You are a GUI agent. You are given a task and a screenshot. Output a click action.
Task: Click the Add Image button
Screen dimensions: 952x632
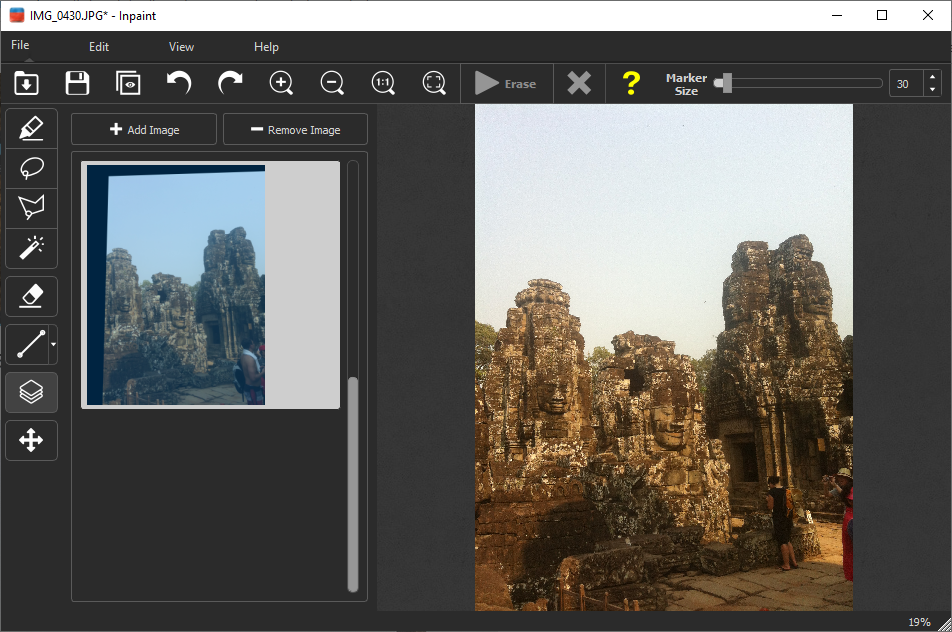[x=144, y=129]
